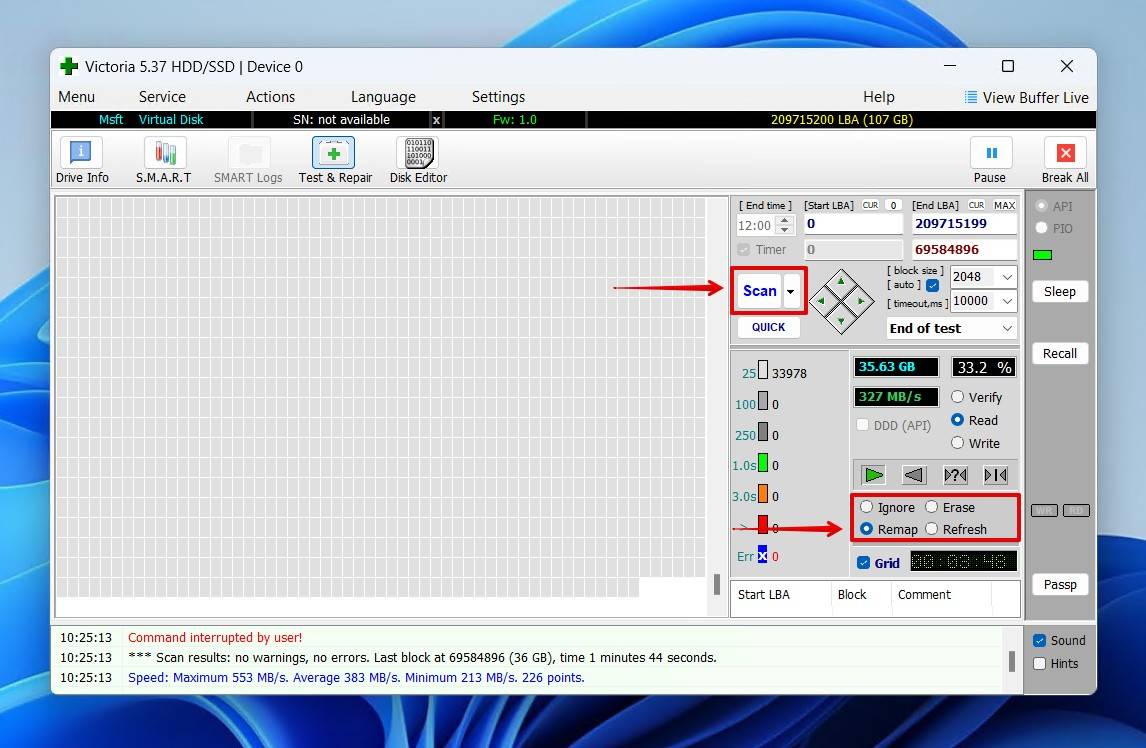Viewport: 1146px width, 748px height.
Task: Click the orange 3.0s block indicator
Action: [762, 494]
